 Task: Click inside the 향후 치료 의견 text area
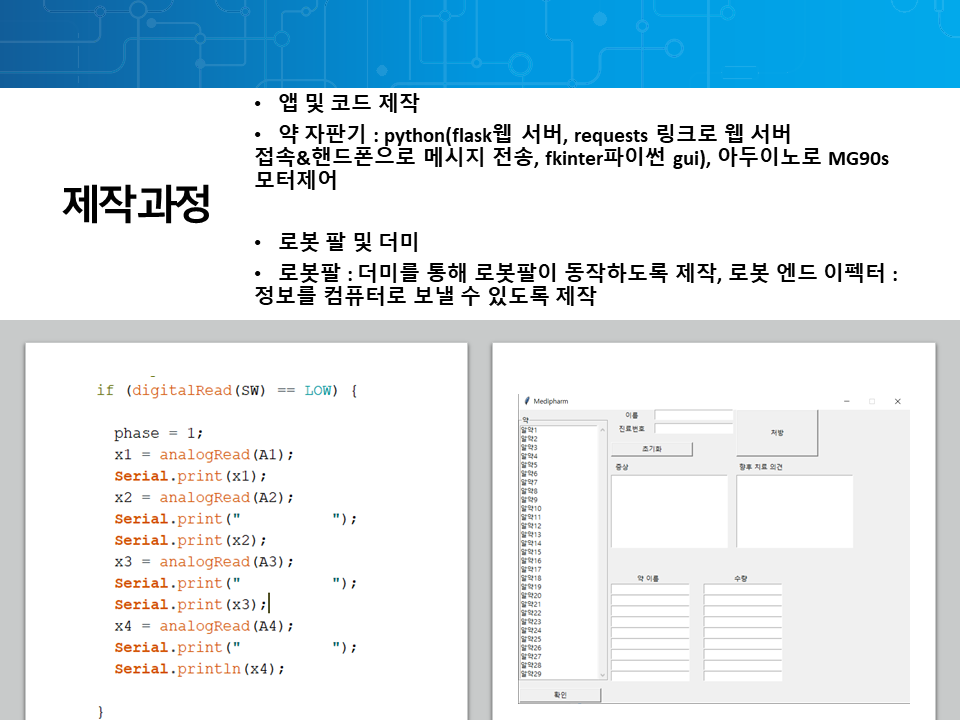[x=795, y=511]
